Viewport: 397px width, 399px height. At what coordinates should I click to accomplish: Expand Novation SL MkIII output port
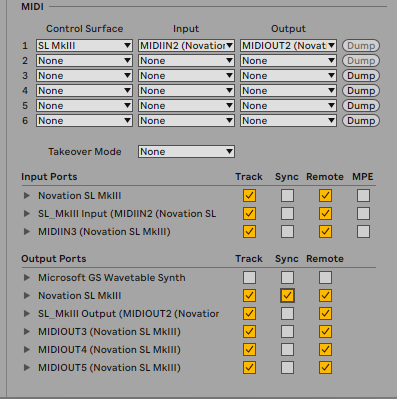coord(27,296)
